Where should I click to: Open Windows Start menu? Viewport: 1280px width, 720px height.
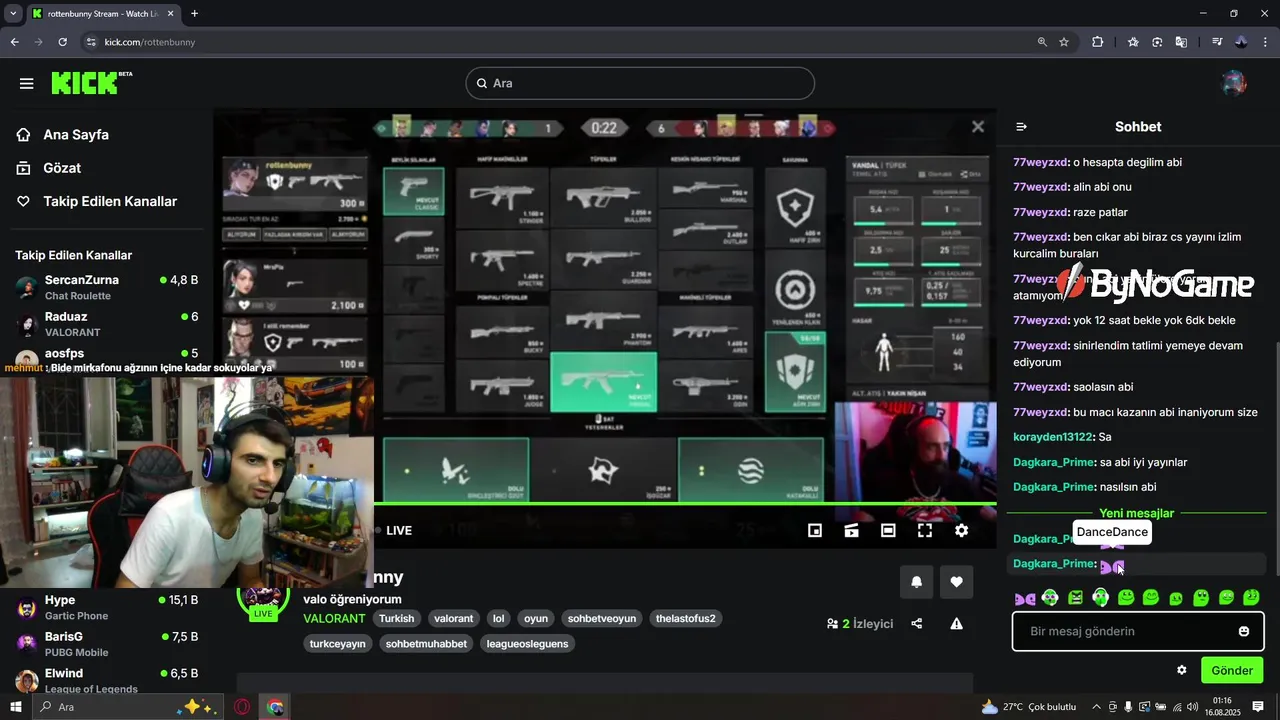[16, 707]
